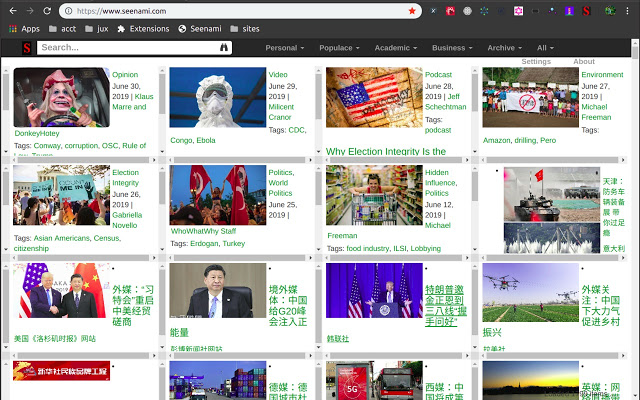Open the About menu item

click(x=584, y=61)
